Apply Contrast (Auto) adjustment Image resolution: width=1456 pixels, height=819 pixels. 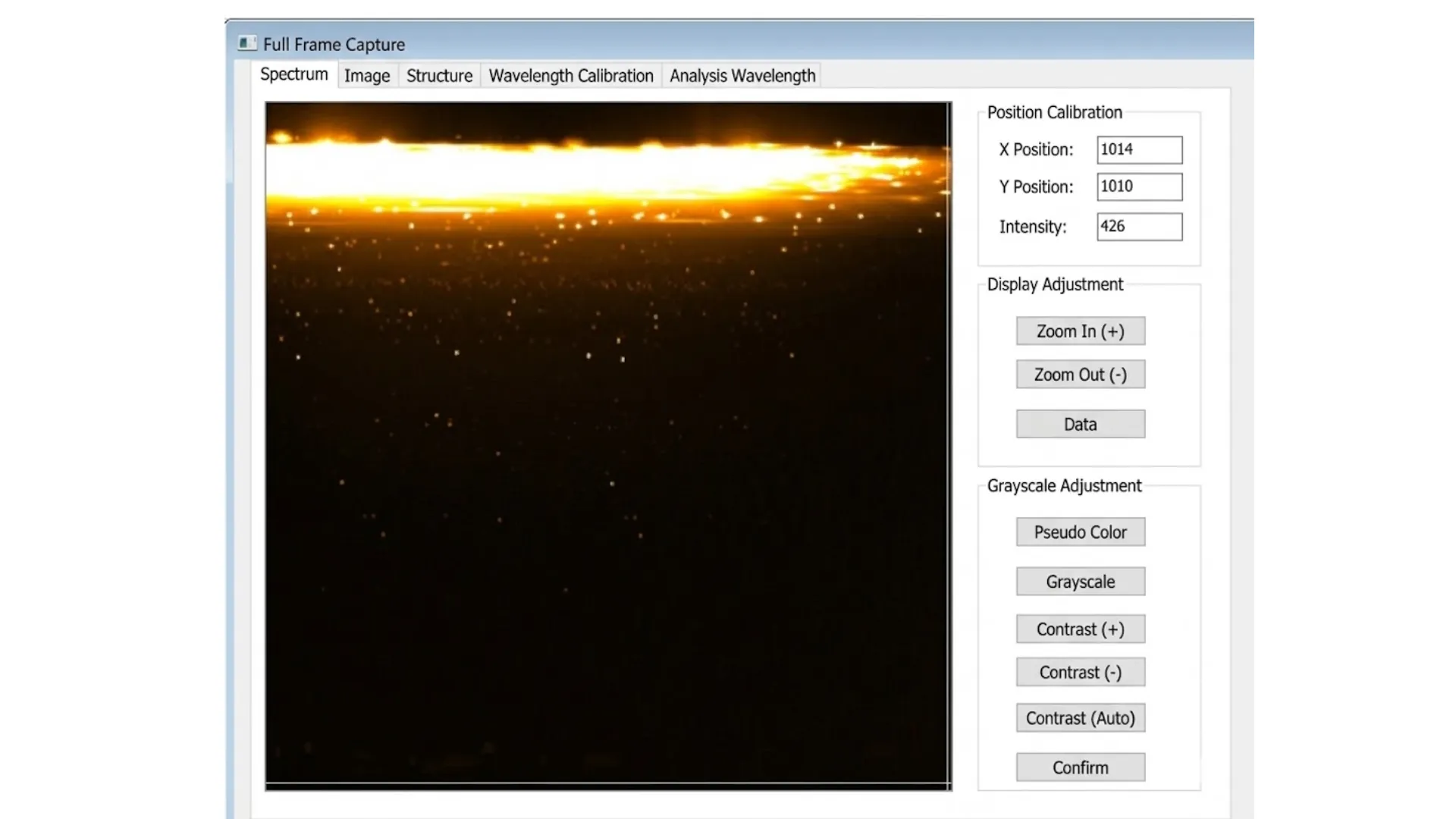click(x=1081, y=718)
